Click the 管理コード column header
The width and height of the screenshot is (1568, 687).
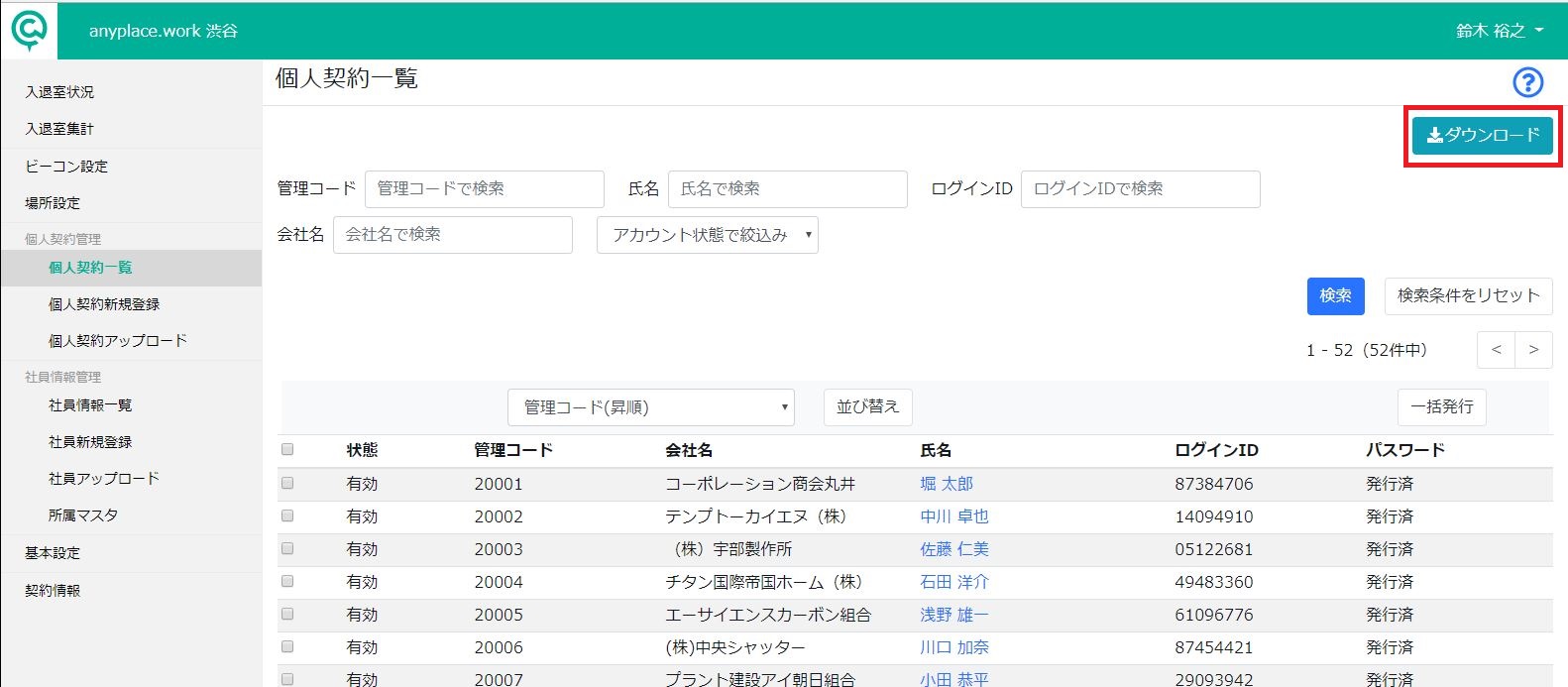tap(513, 450)
